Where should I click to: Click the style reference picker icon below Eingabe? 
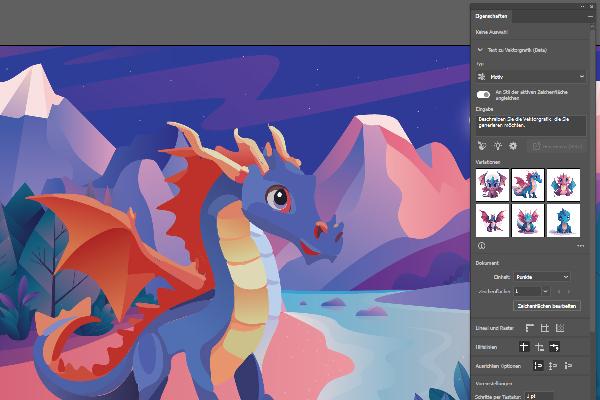(482, 146)
